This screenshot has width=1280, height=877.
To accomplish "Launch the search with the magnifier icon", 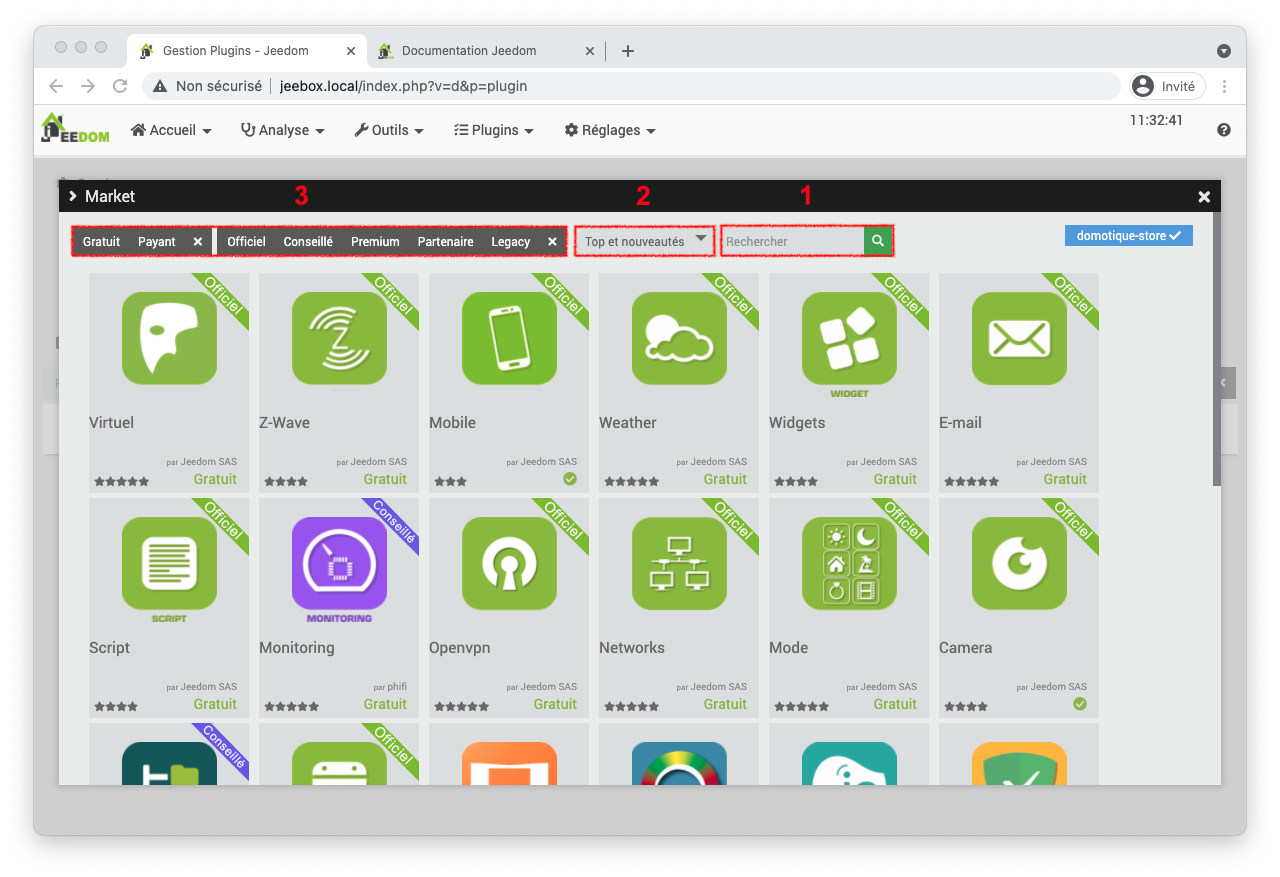I will (877, 240).
